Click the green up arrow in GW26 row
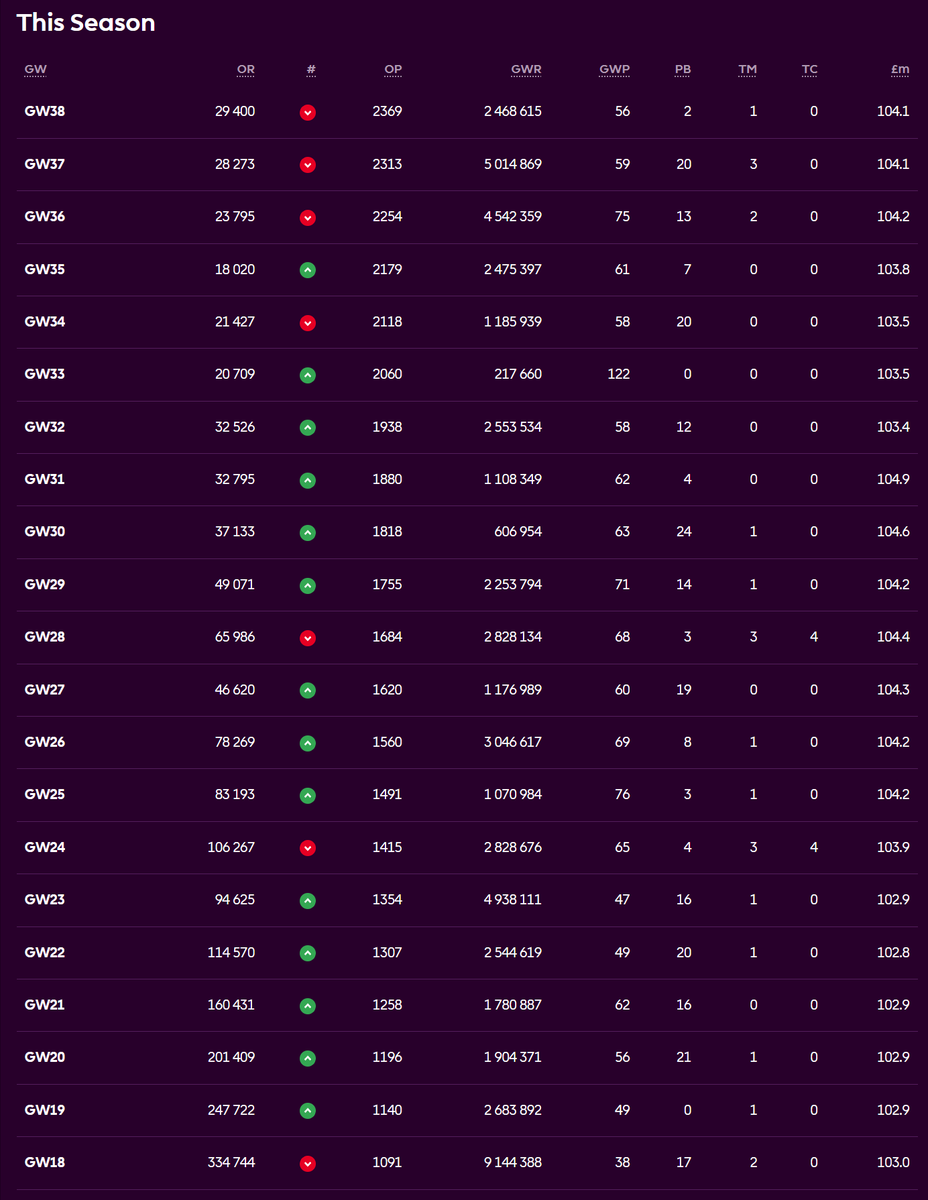The width and height of the screenshot is (928, 1200). pos(308,743)
